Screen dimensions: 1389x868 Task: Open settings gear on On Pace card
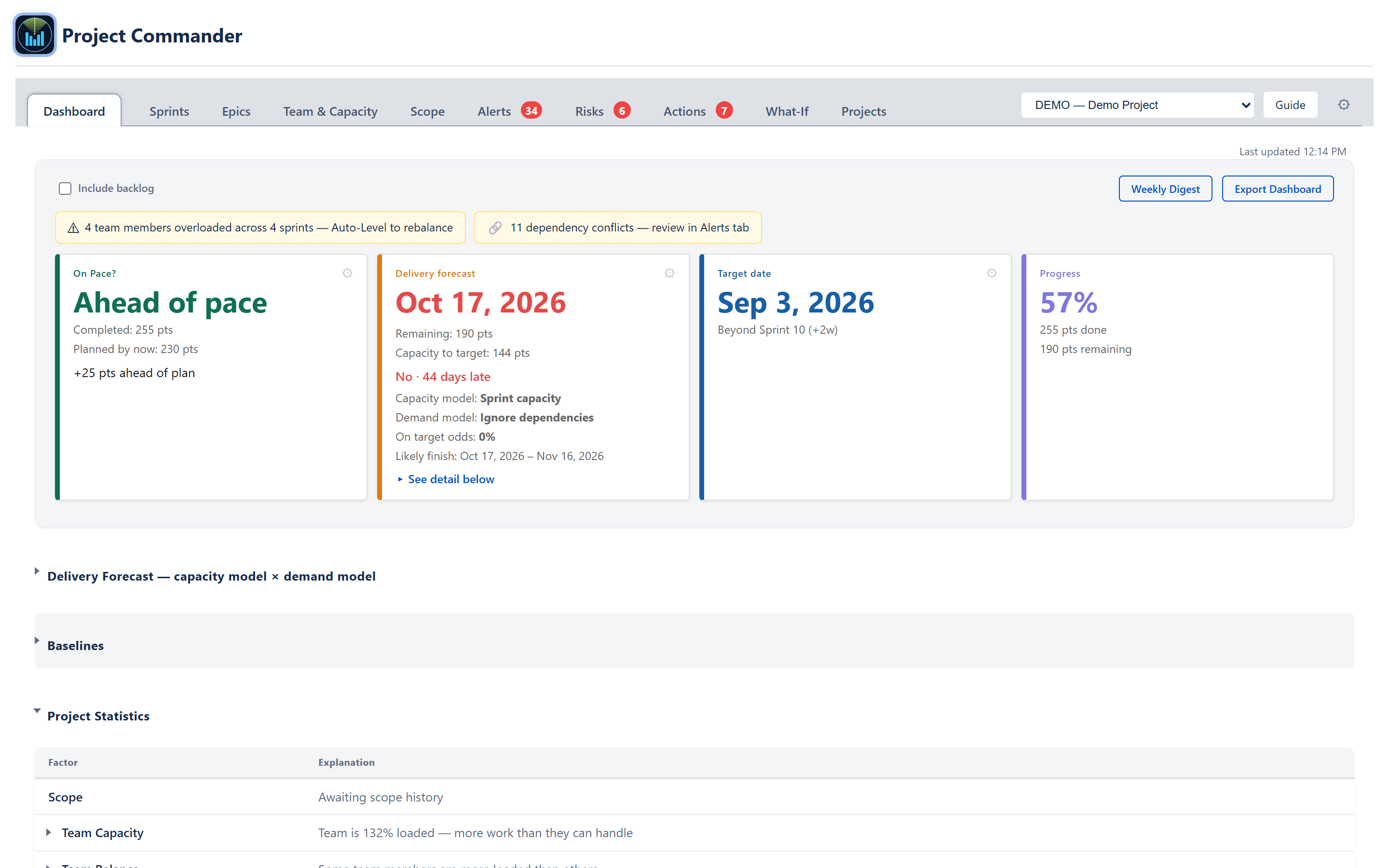click(x=347, y=272)
